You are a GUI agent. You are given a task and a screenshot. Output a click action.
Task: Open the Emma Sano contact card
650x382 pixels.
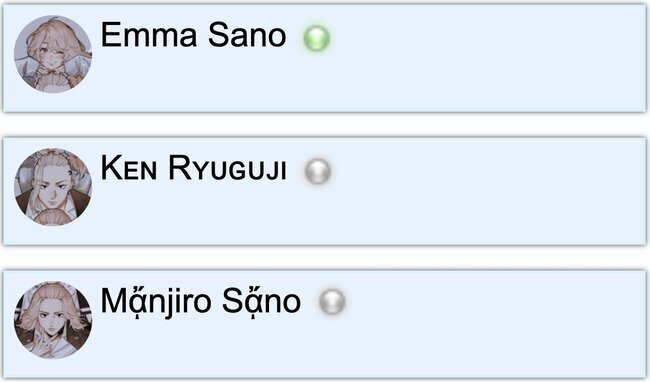[324, 58]
